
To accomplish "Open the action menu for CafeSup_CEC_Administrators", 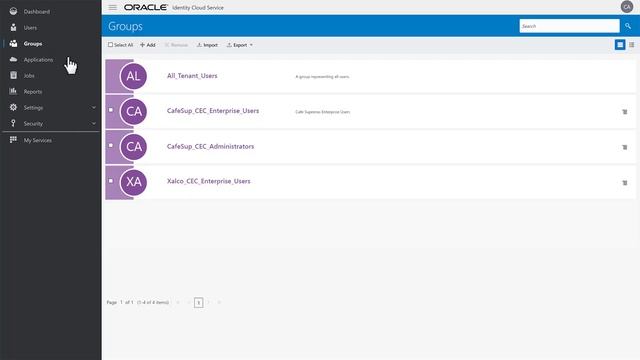I will [624, 147].
